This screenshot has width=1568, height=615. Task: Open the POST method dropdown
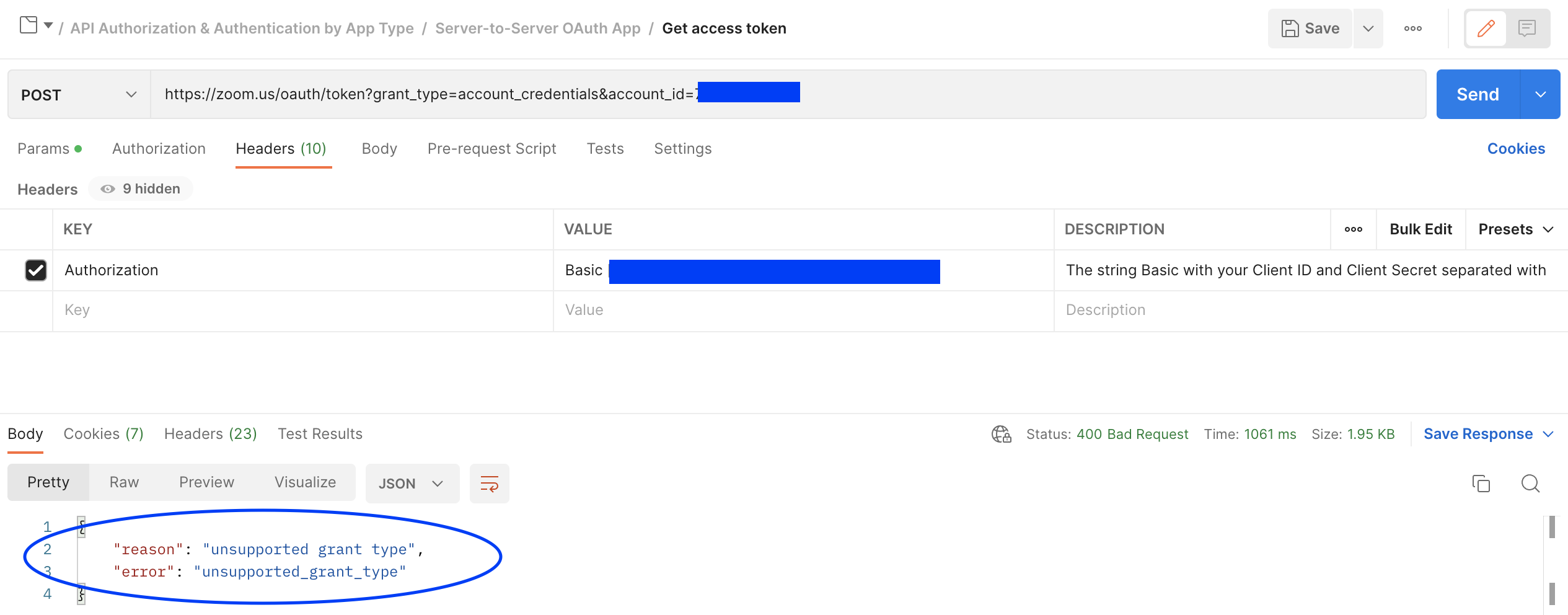pos(79,95)
